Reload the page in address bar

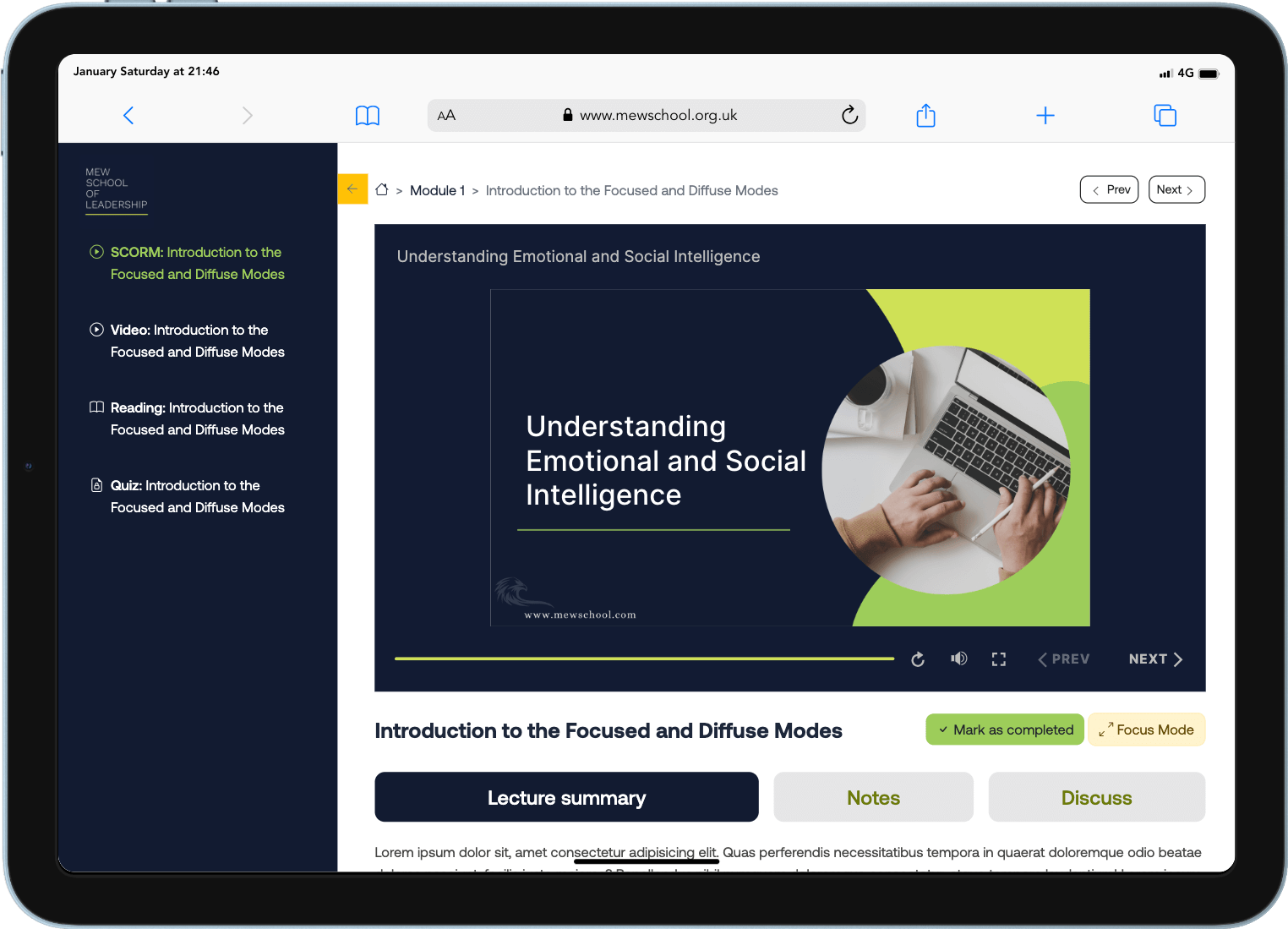tap(849, 116)
